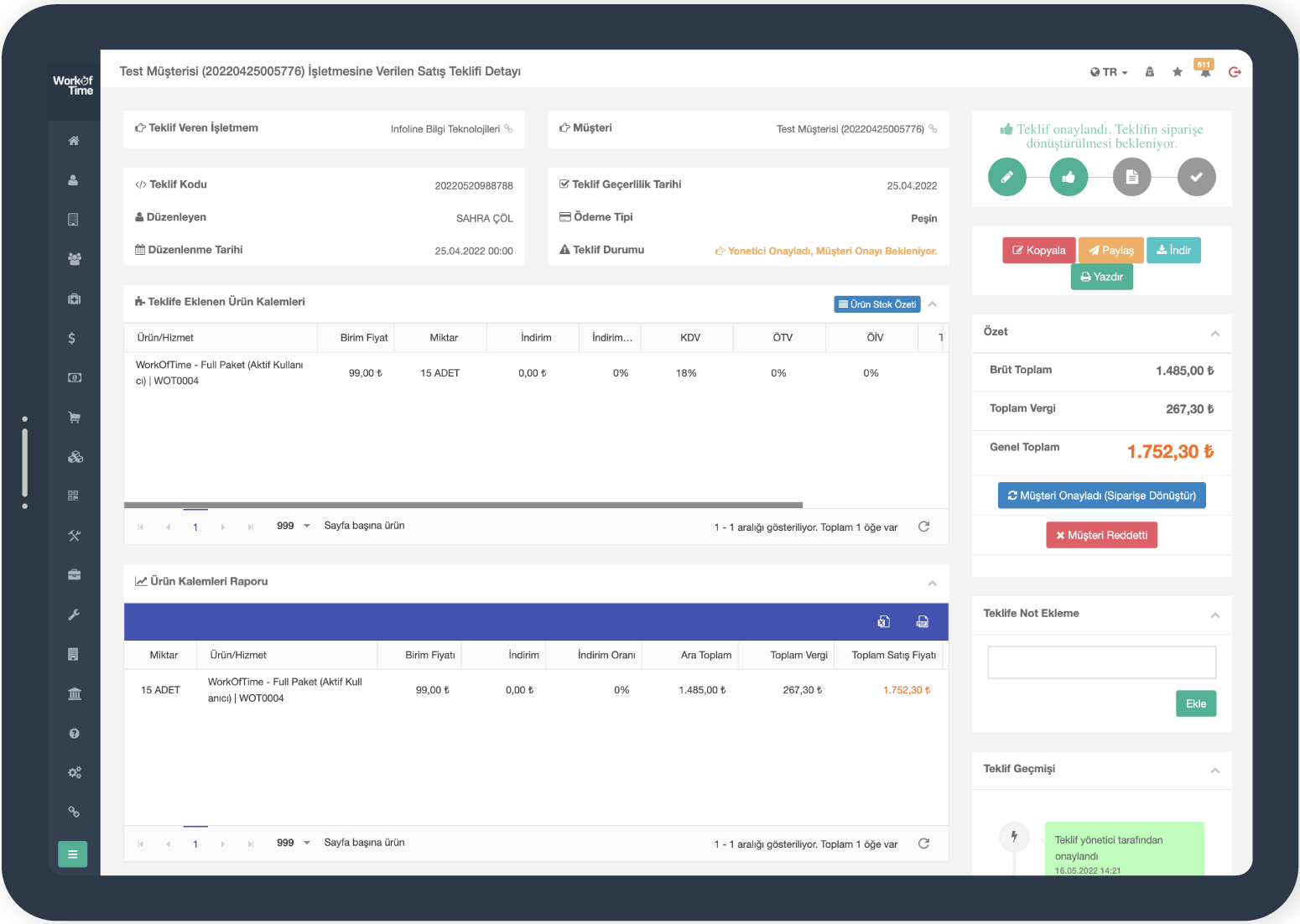Open link icon next to Infoline Bilgi Teknolojileri
The height and width of the screenshot is (924, 1300).
pyautogui.click(x=508, y=129)
